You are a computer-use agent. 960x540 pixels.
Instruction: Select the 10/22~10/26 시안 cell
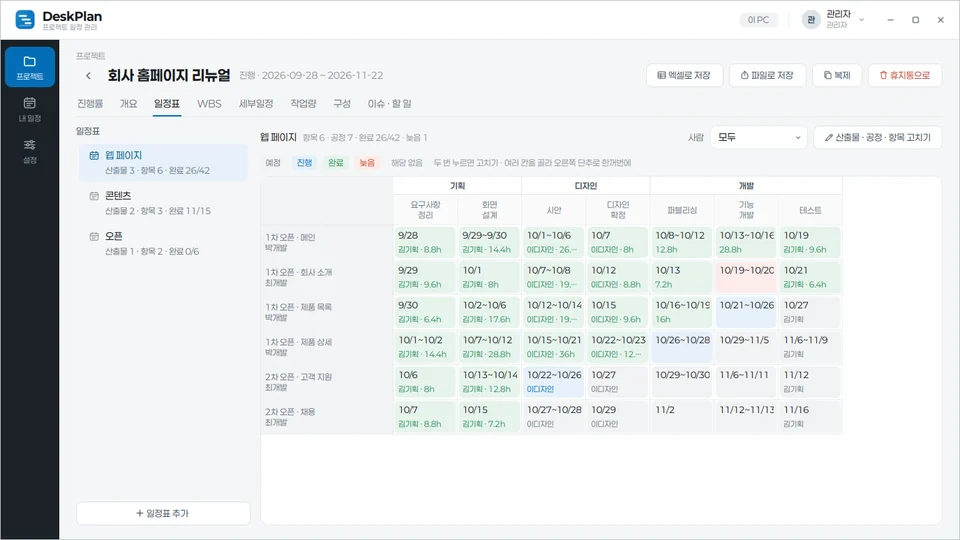click(x=553, y=382)
